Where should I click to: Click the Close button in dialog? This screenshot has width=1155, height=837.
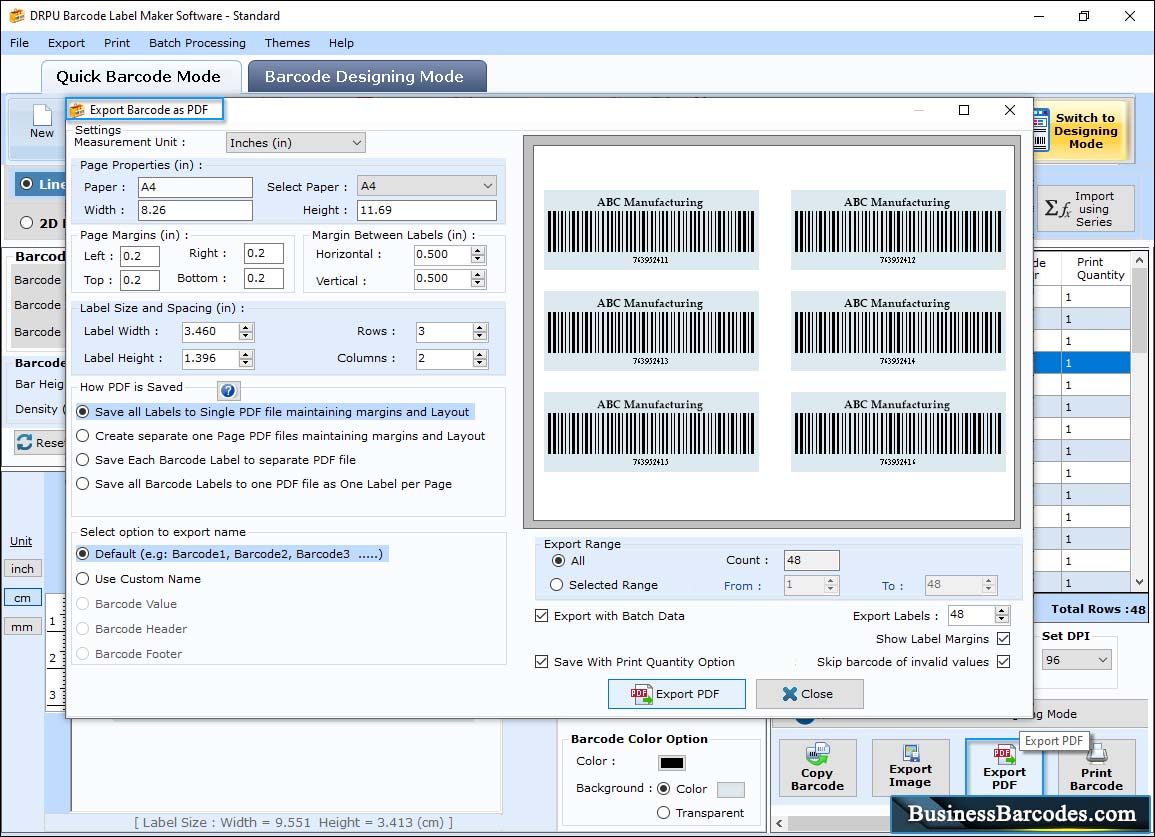click(x=809, y=694)
